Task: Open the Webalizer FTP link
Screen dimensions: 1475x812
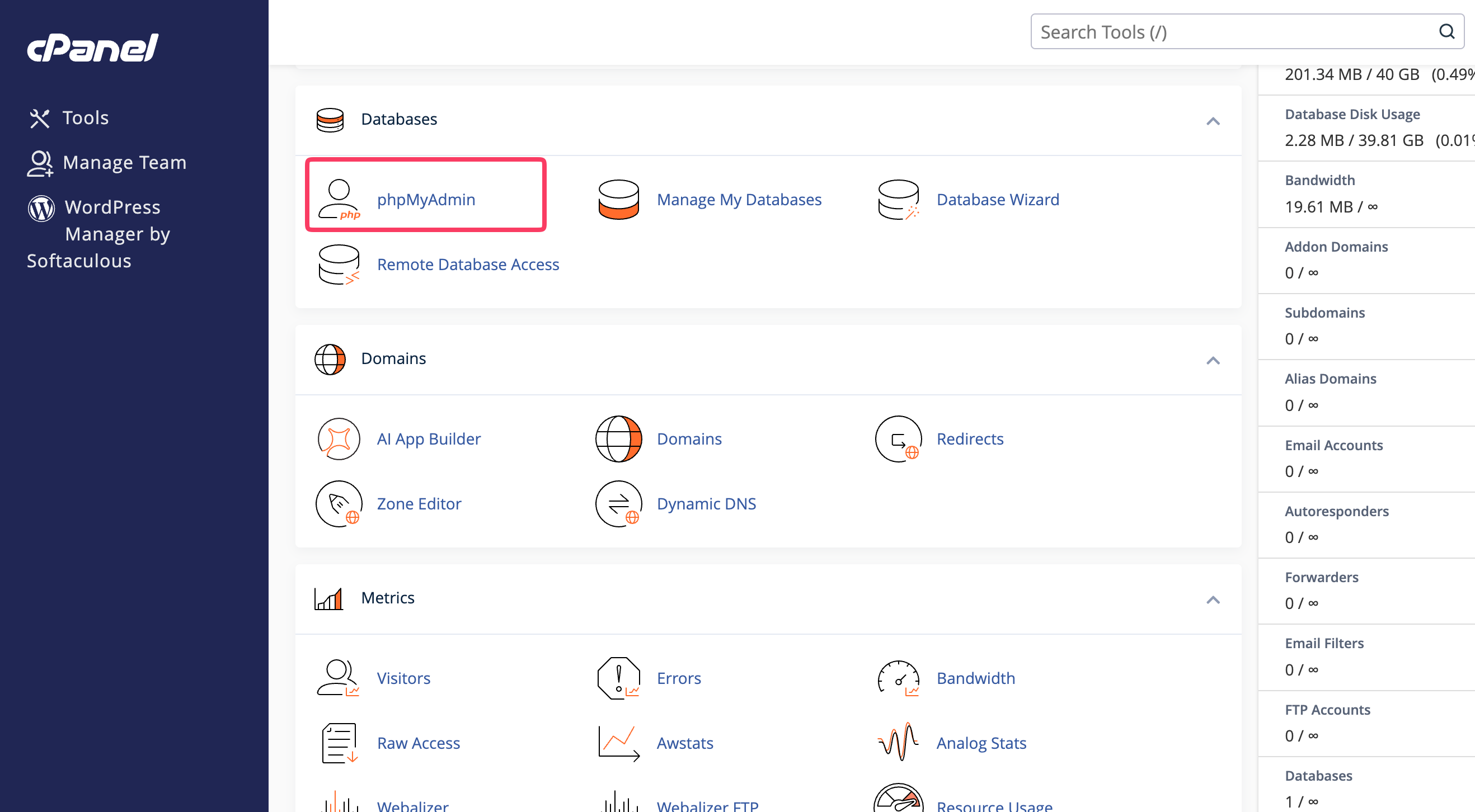Action: click(708, 805)
